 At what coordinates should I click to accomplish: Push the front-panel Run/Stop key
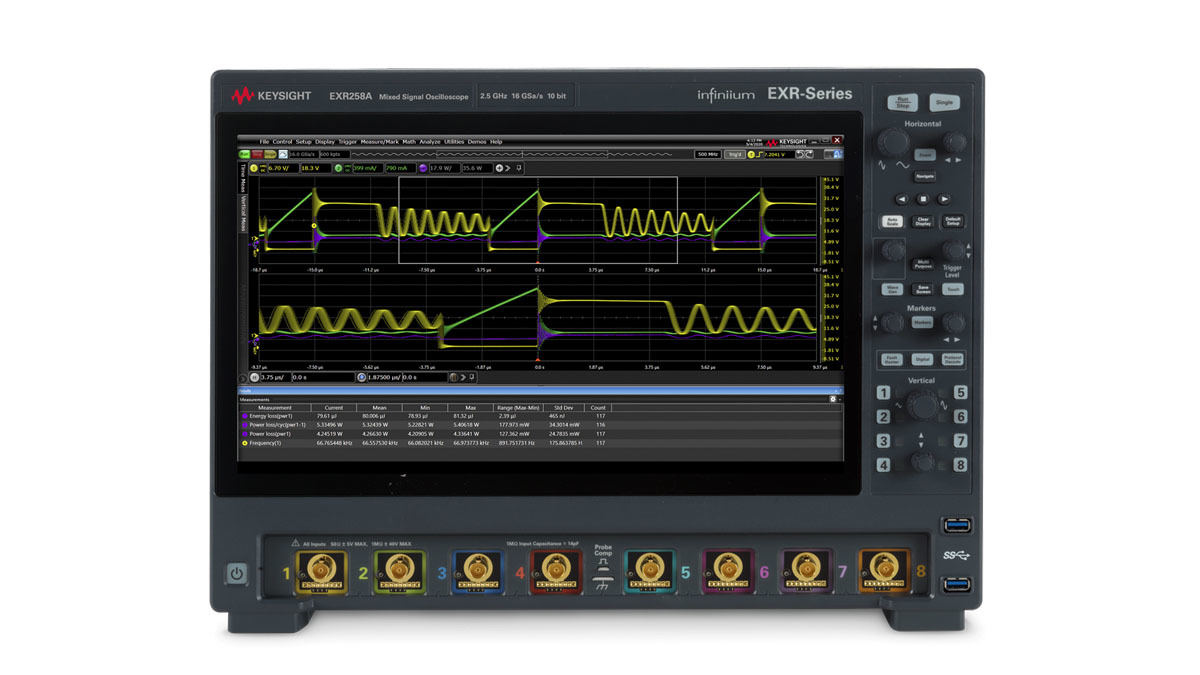902,102
